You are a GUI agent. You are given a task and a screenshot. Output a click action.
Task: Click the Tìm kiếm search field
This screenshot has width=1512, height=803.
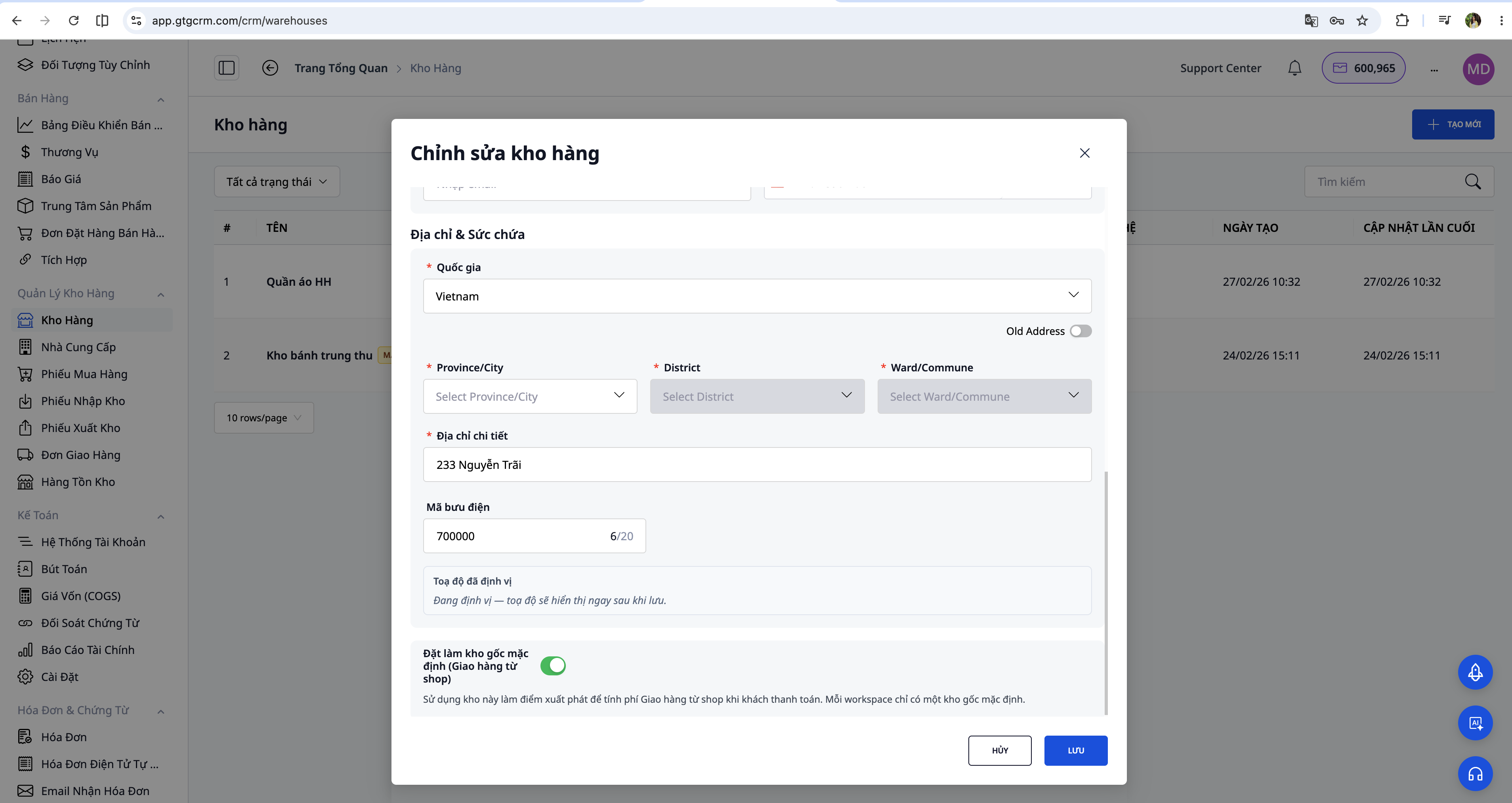coord(1399,182)
